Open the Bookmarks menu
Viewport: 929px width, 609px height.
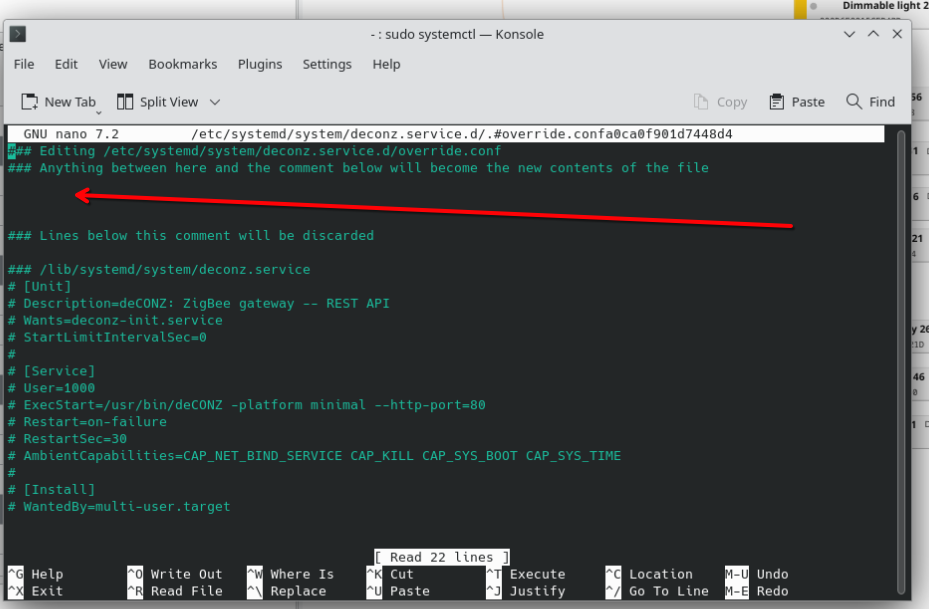(182, 64)
